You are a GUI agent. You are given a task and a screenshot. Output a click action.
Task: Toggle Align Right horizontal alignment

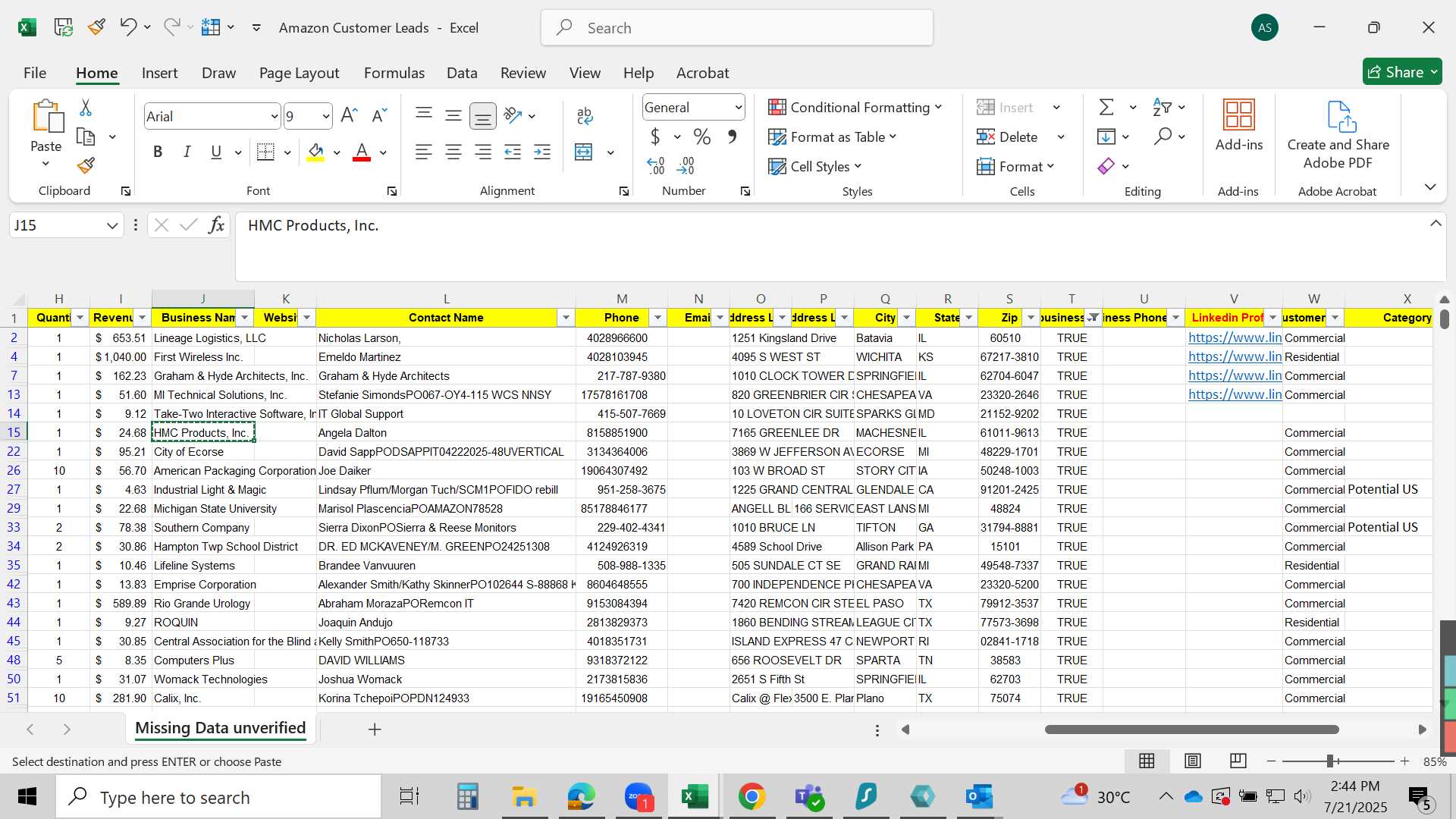coord(483,152)
